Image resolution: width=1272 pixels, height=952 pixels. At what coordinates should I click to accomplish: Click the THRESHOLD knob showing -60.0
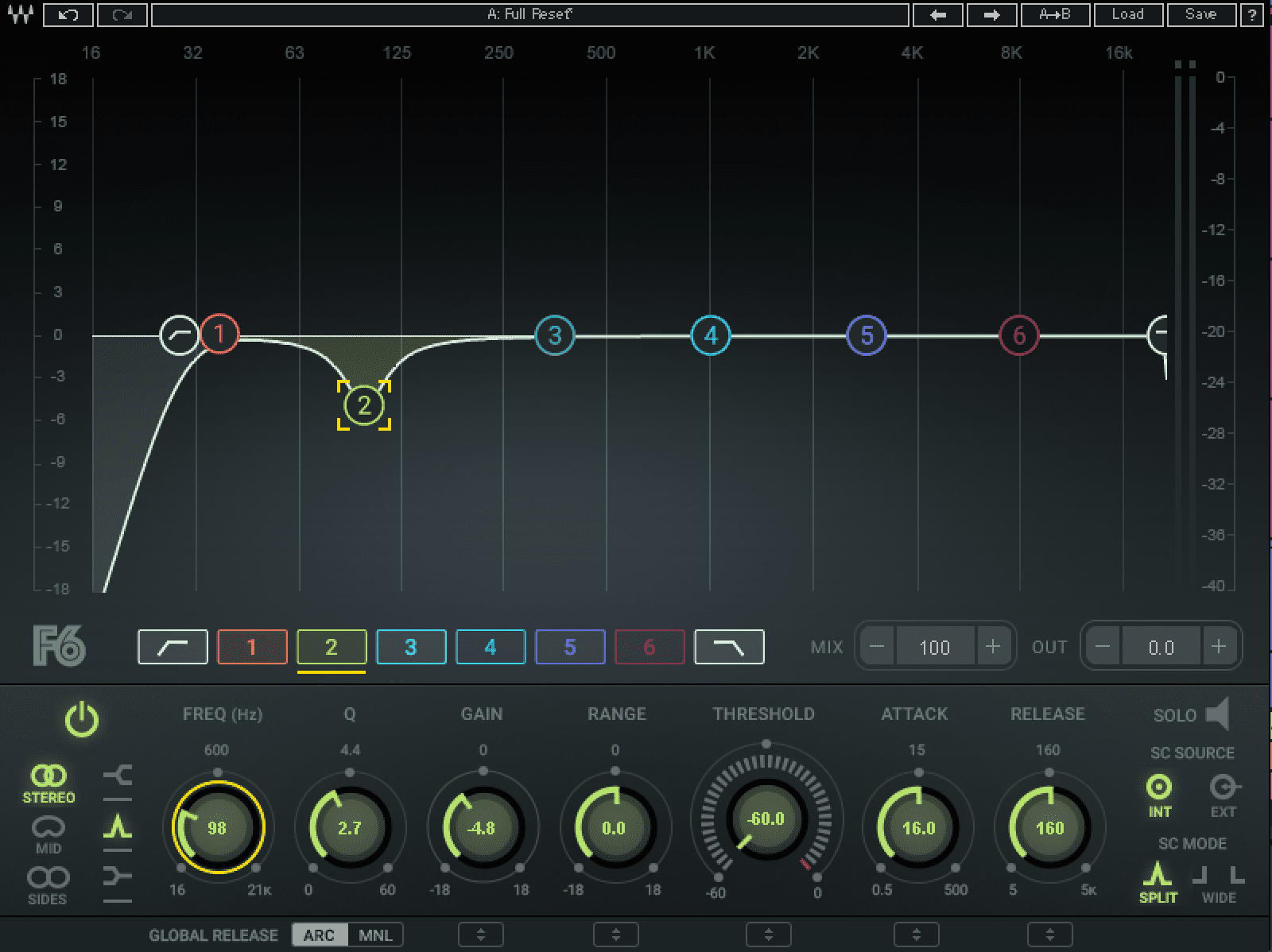tap(766, 818)
